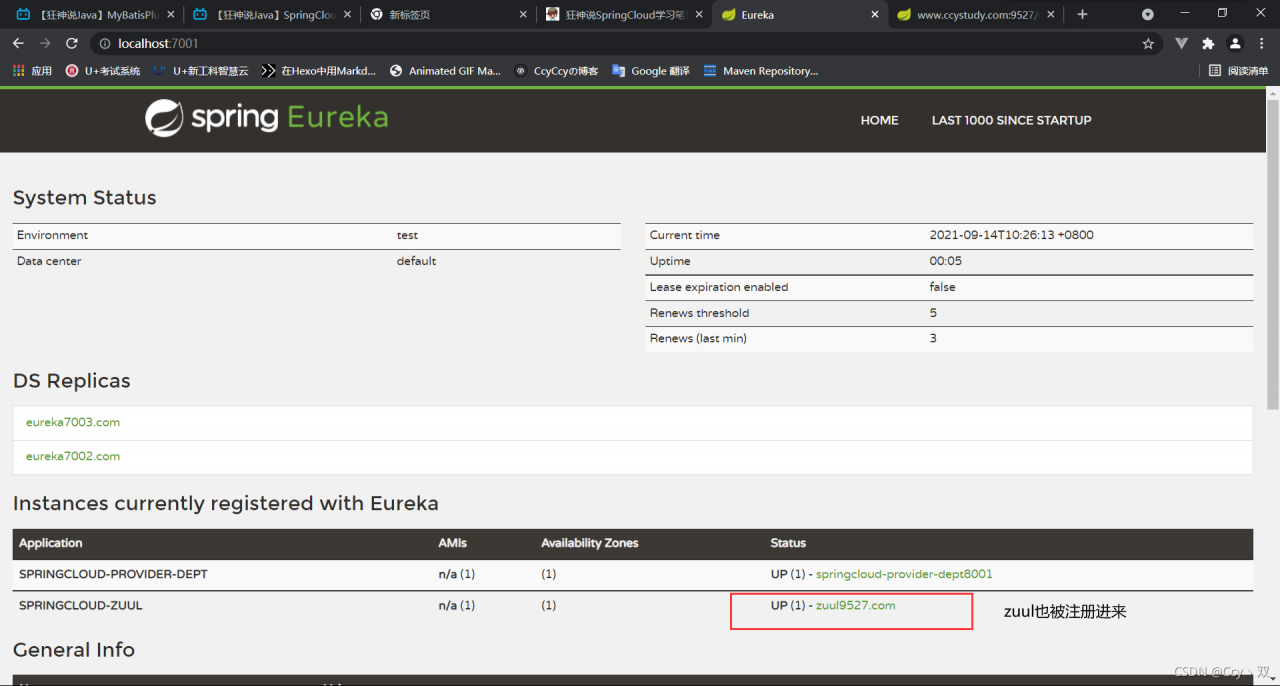Screen dimensions: 1280x686
Task: Click the scrollbar up arrow
Action: pyautogui.click(x=1272, y=93)
